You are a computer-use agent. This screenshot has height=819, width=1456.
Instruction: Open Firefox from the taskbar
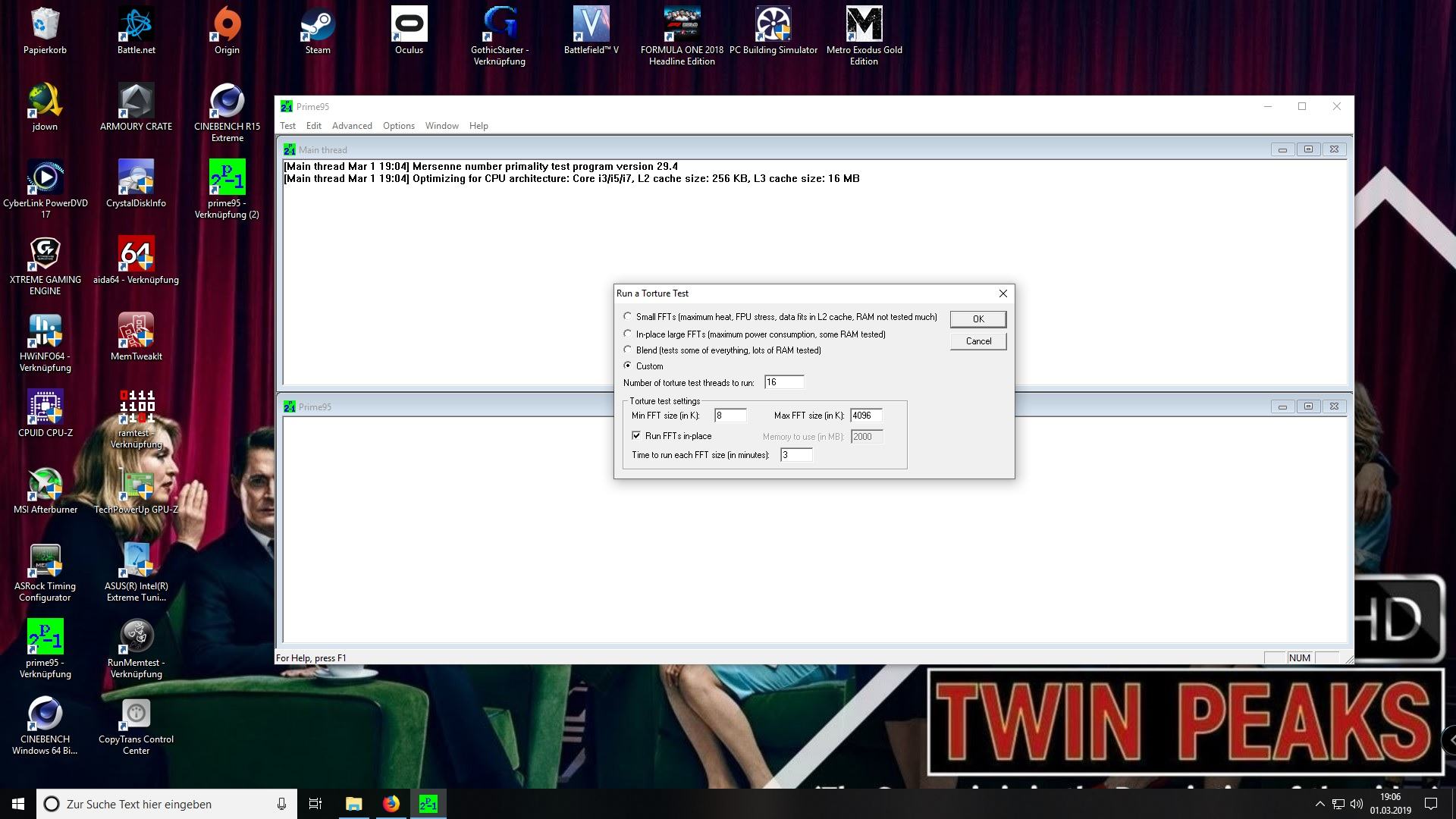point(391,804)
